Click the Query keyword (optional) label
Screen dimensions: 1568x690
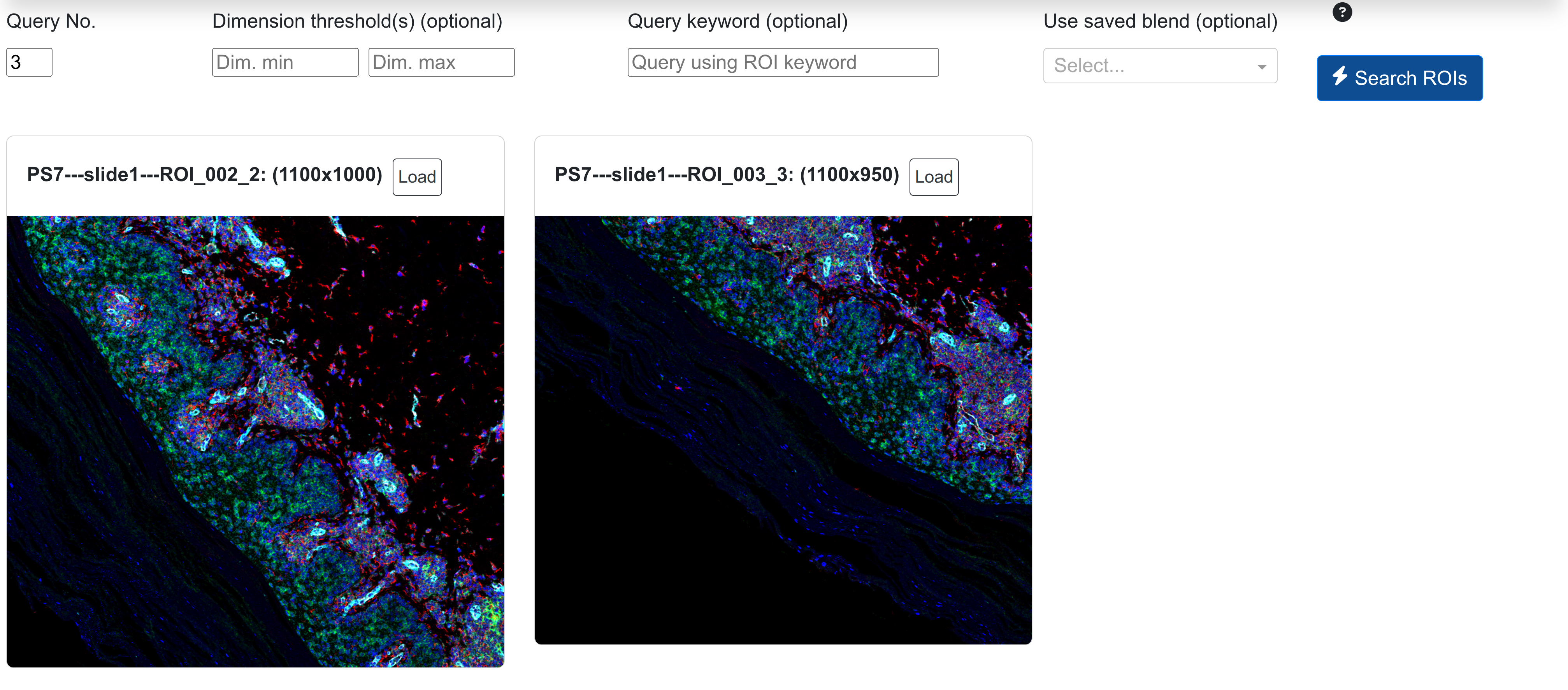(x=737, y=21)
